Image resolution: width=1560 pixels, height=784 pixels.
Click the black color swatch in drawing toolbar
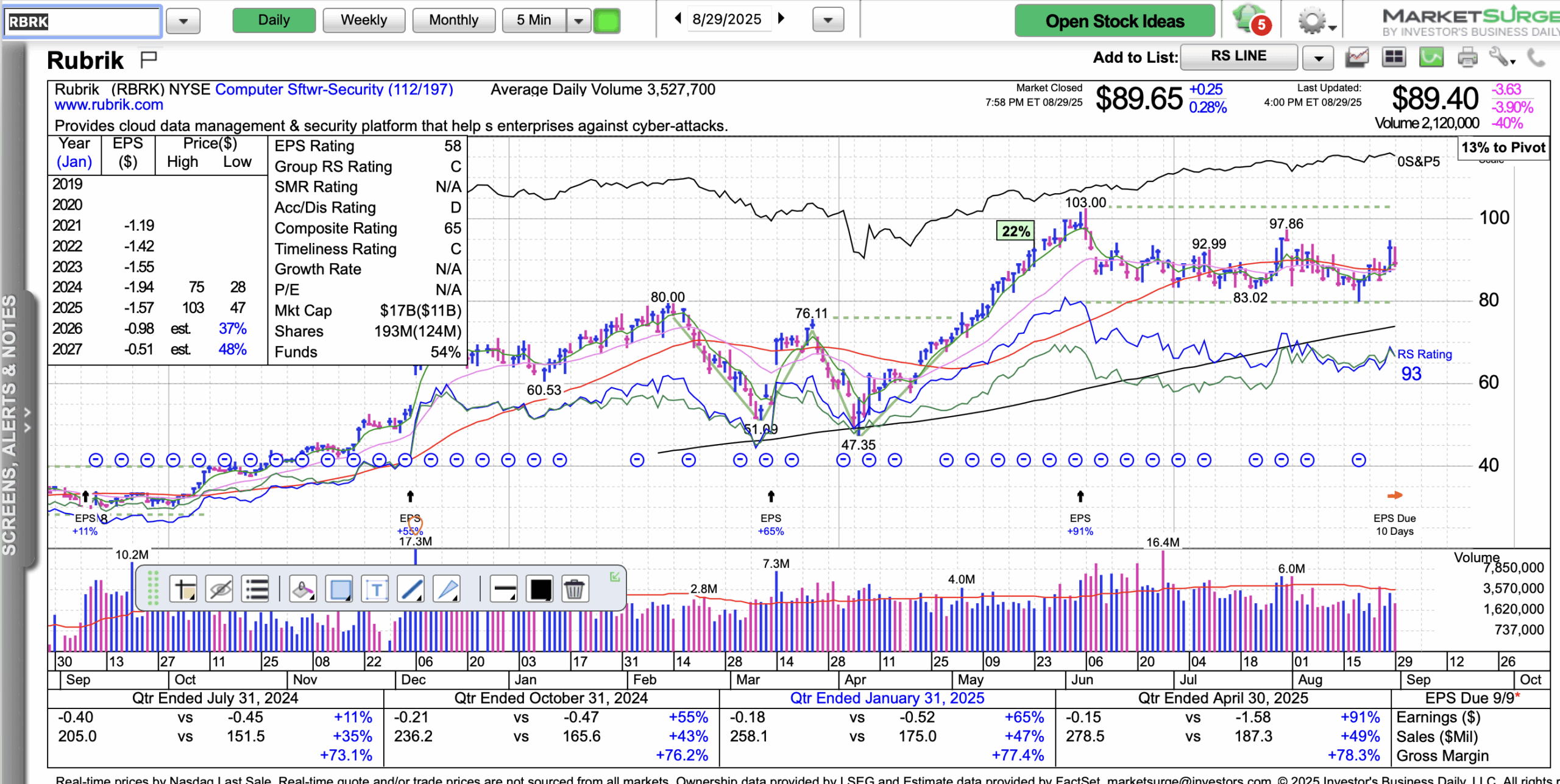pyautogui.click(x=540, y=589)
